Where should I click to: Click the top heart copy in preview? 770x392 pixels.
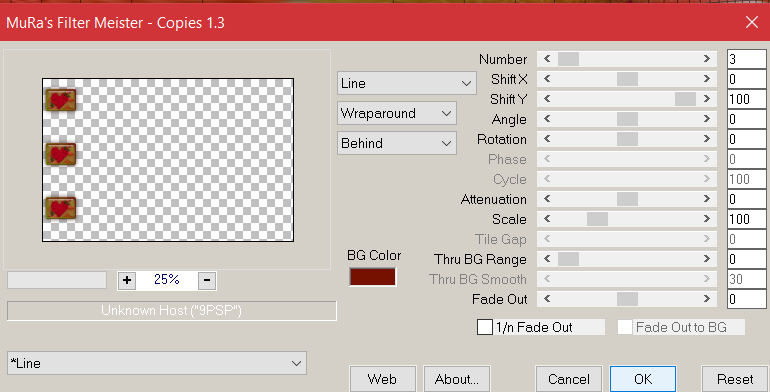60,100
